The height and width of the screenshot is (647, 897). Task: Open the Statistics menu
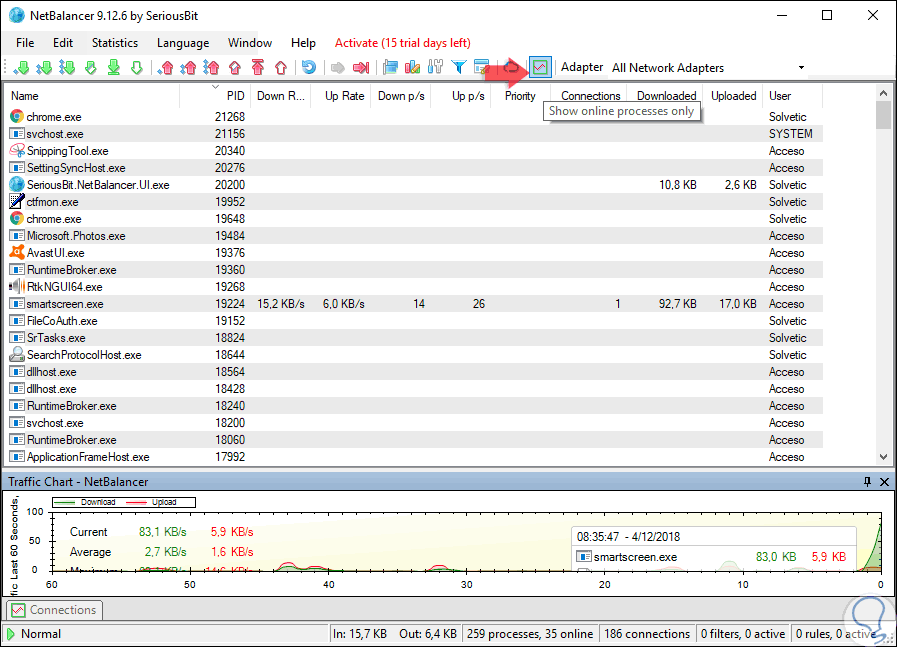115,43
